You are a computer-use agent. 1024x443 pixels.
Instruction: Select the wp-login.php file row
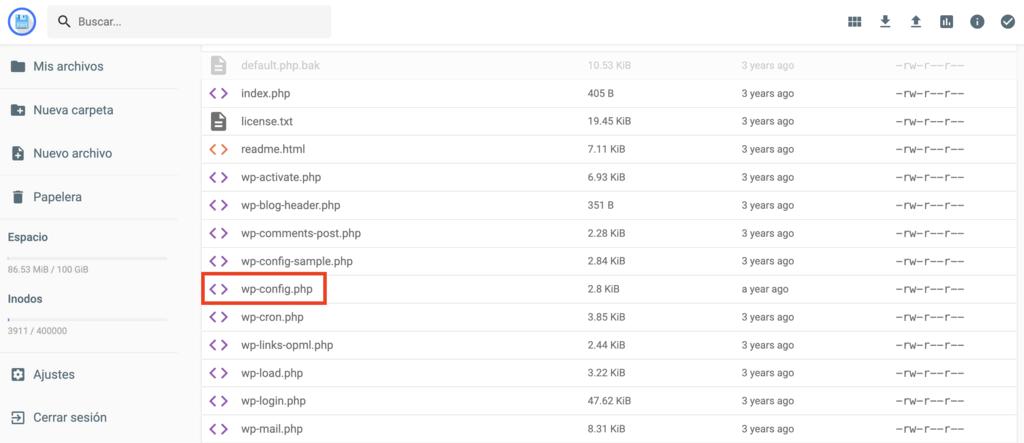[273, 401]
